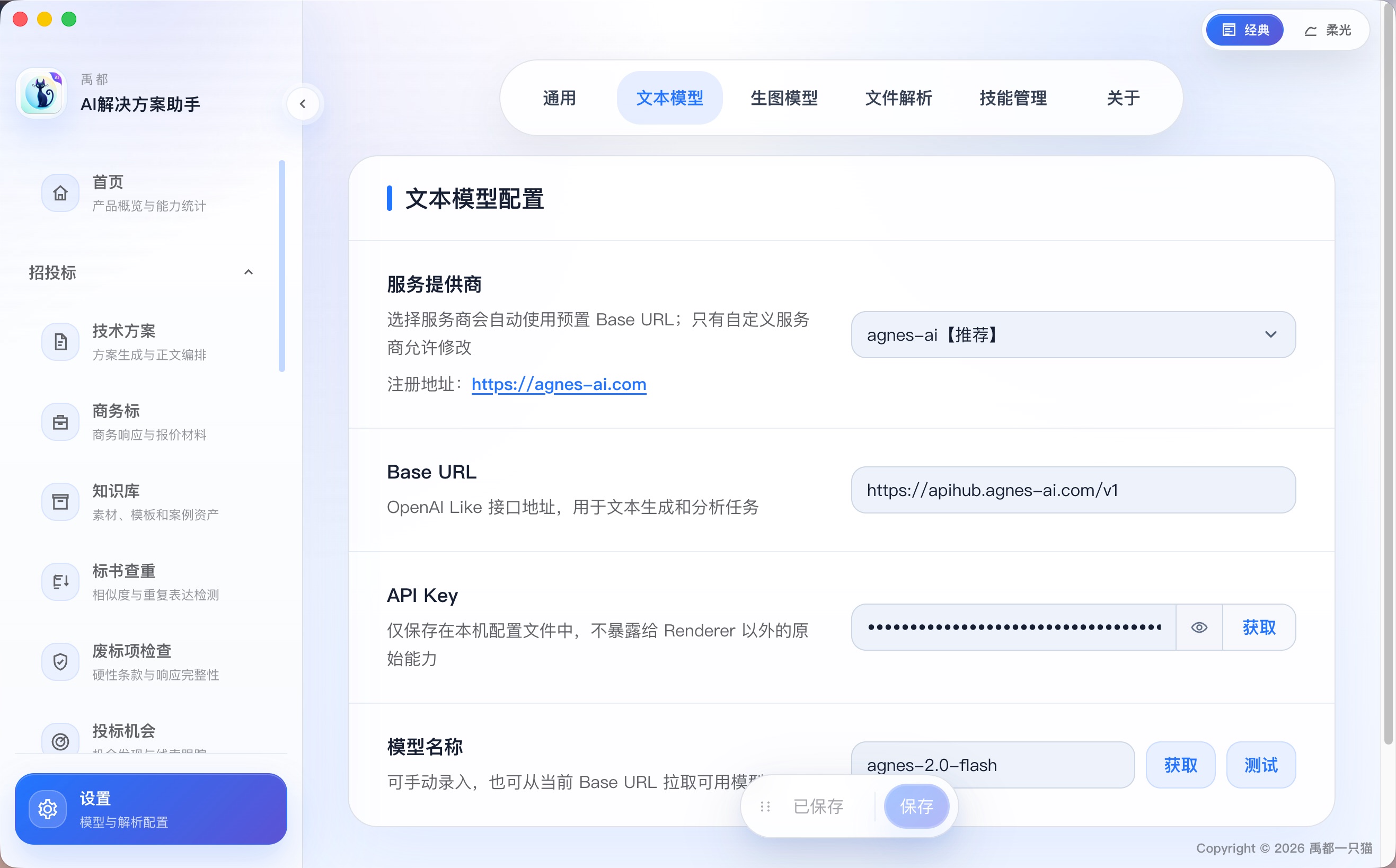This screenshot has width=1396, height=868.
Task: Open the https://agnes-ai.com registration link
Action: click(559, 384)
